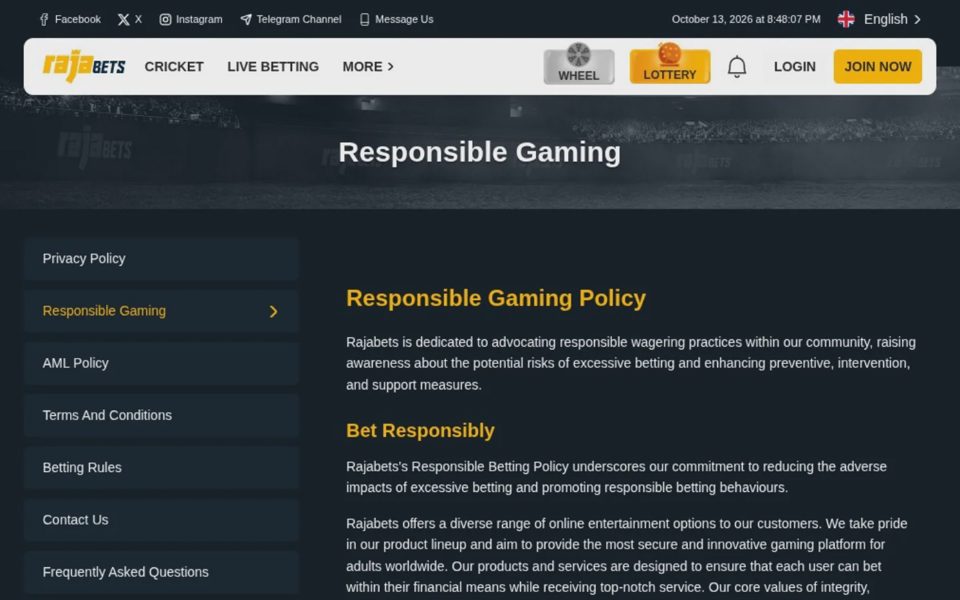This screenshot has width=960, height=600.
Task: Expand the MORE menu
Action: (368, 67)
